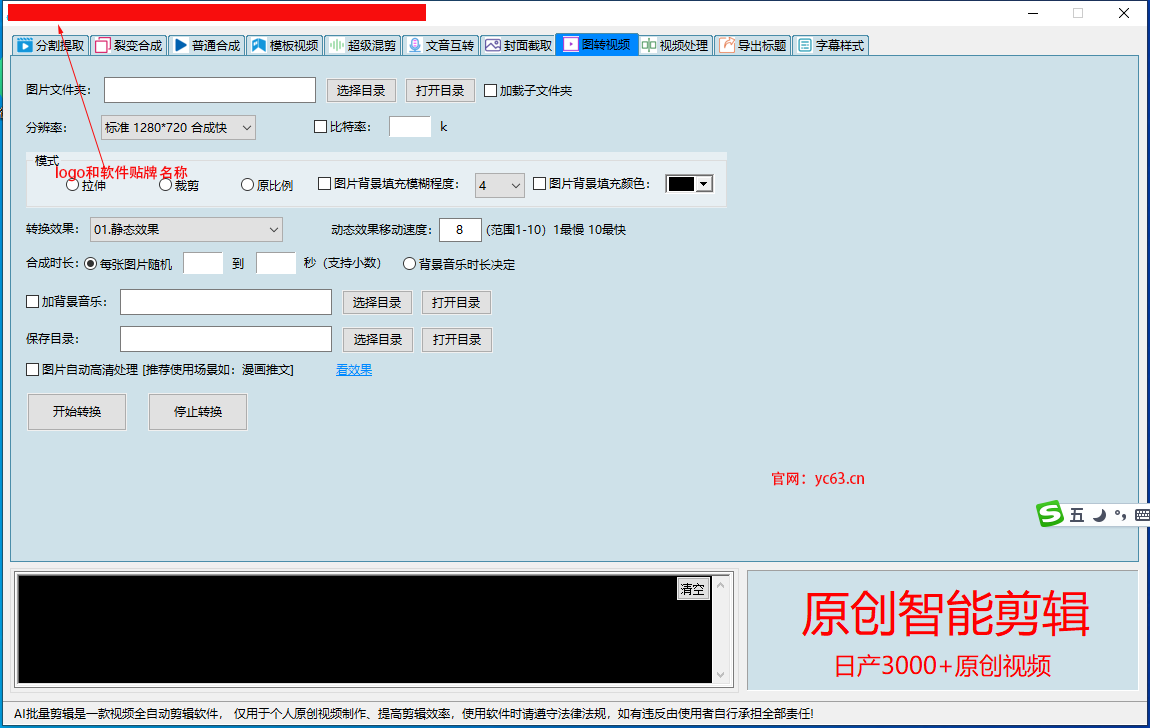Click the 动态效果移动速度 field showing 8
The width and height of the screenshot is (1150, 728).
tap(460, 229)
